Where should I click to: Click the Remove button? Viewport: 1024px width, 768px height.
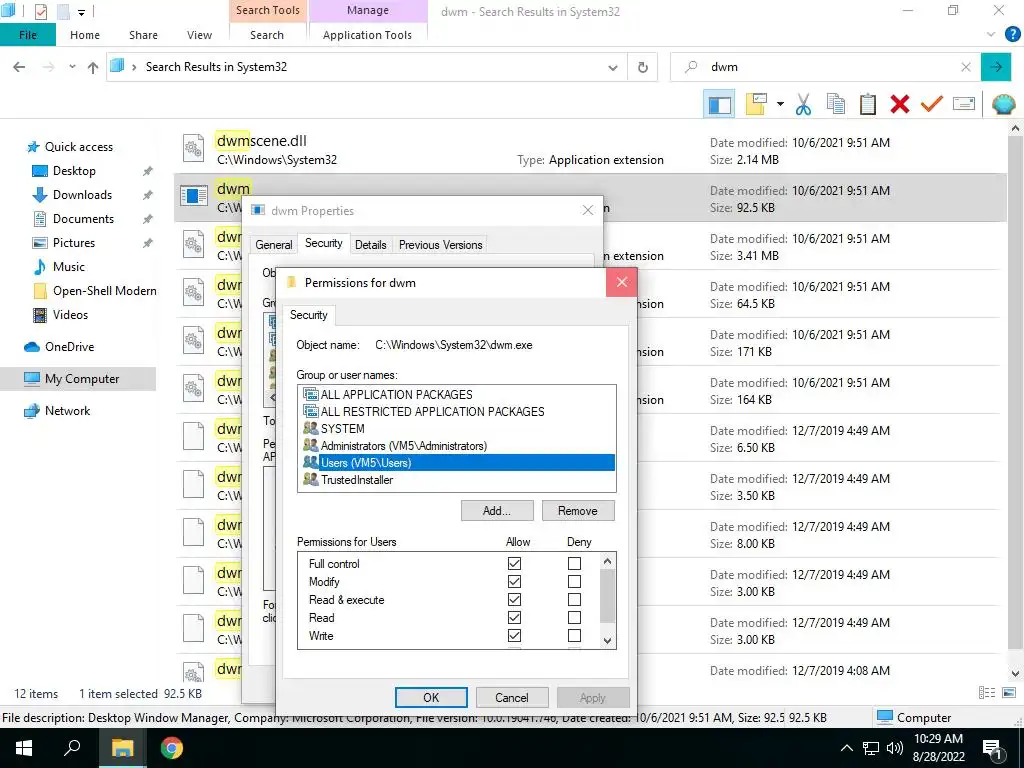pos(578,511)
